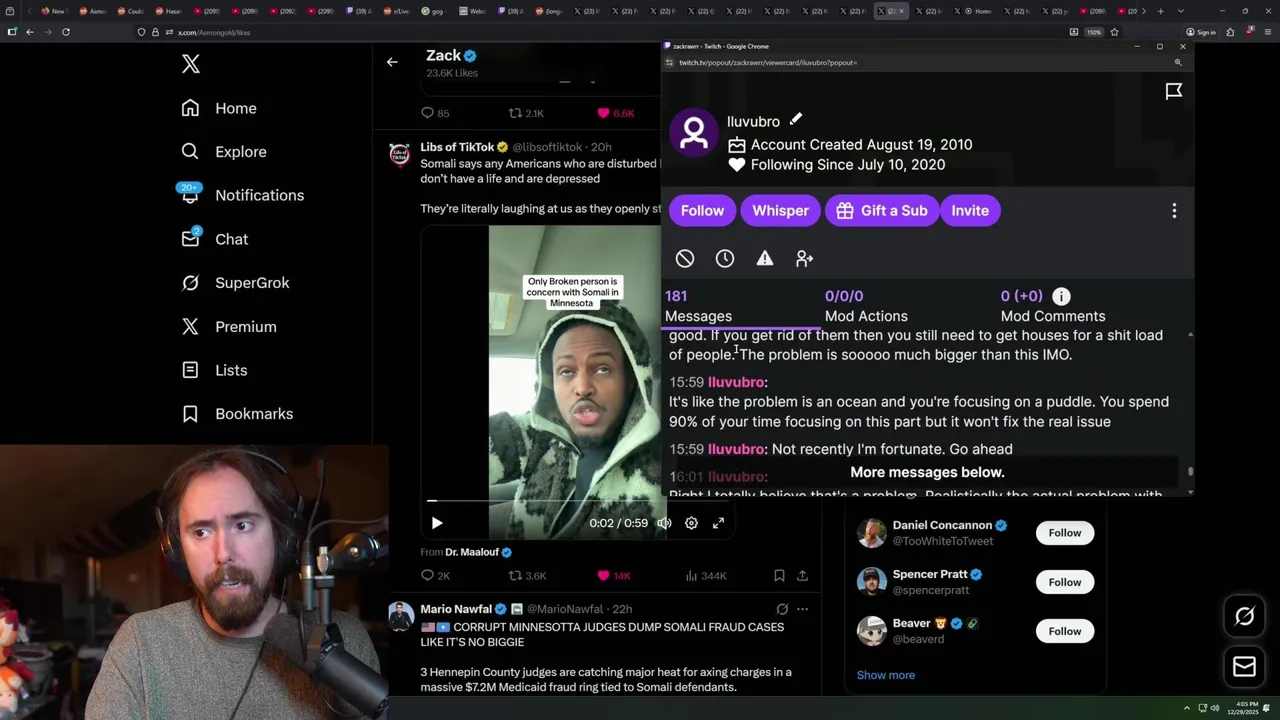The height and width of the screenshot is (720, 1280).
Task: Reply to tweet with 85 comments
Action: click(x=435, y=113)
